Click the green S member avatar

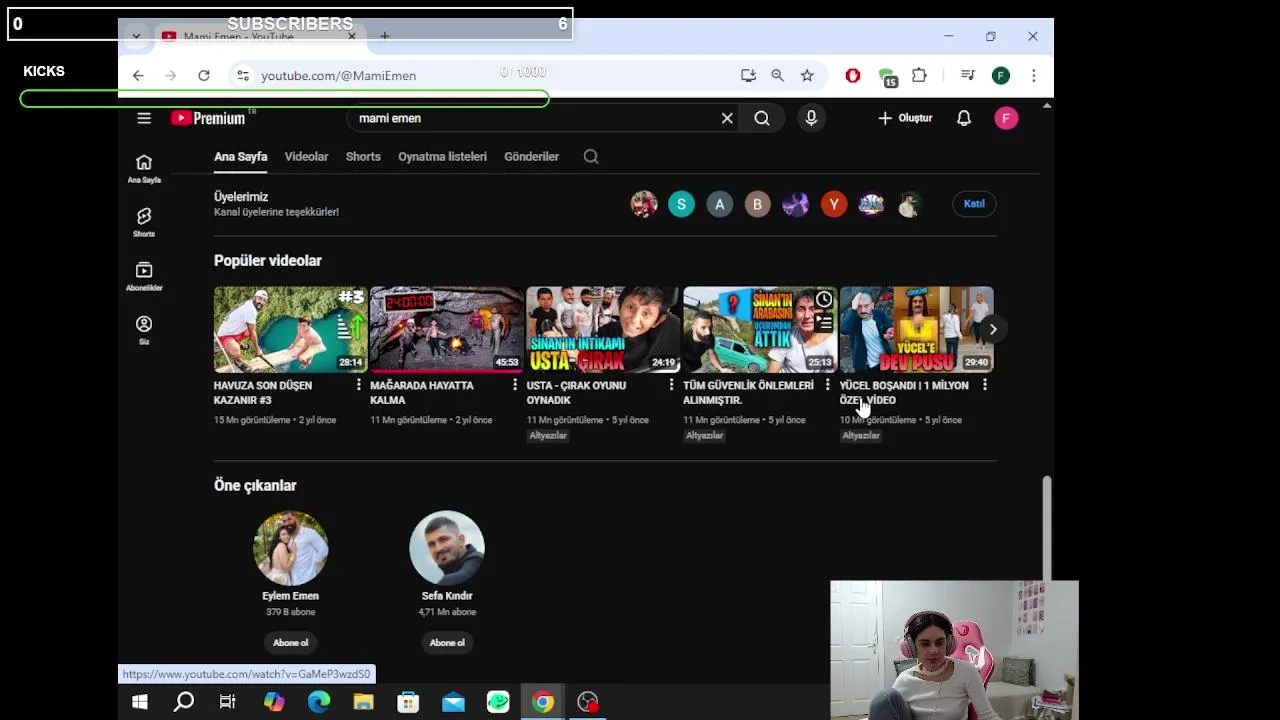point(681,204)
